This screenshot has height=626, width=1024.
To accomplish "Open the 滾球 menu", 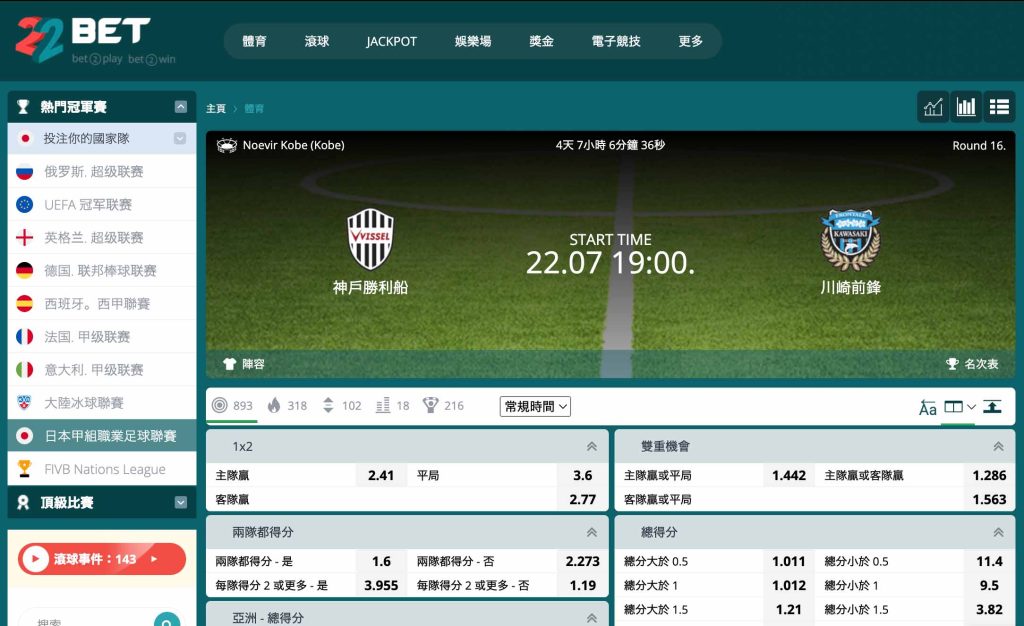I will [x=317, y=41].
